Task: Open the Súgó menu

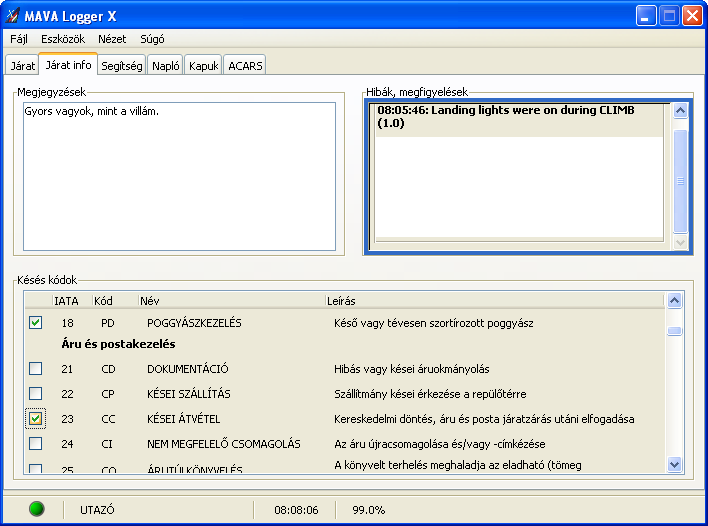Action: pyautogui.click(x=152, y=39)
